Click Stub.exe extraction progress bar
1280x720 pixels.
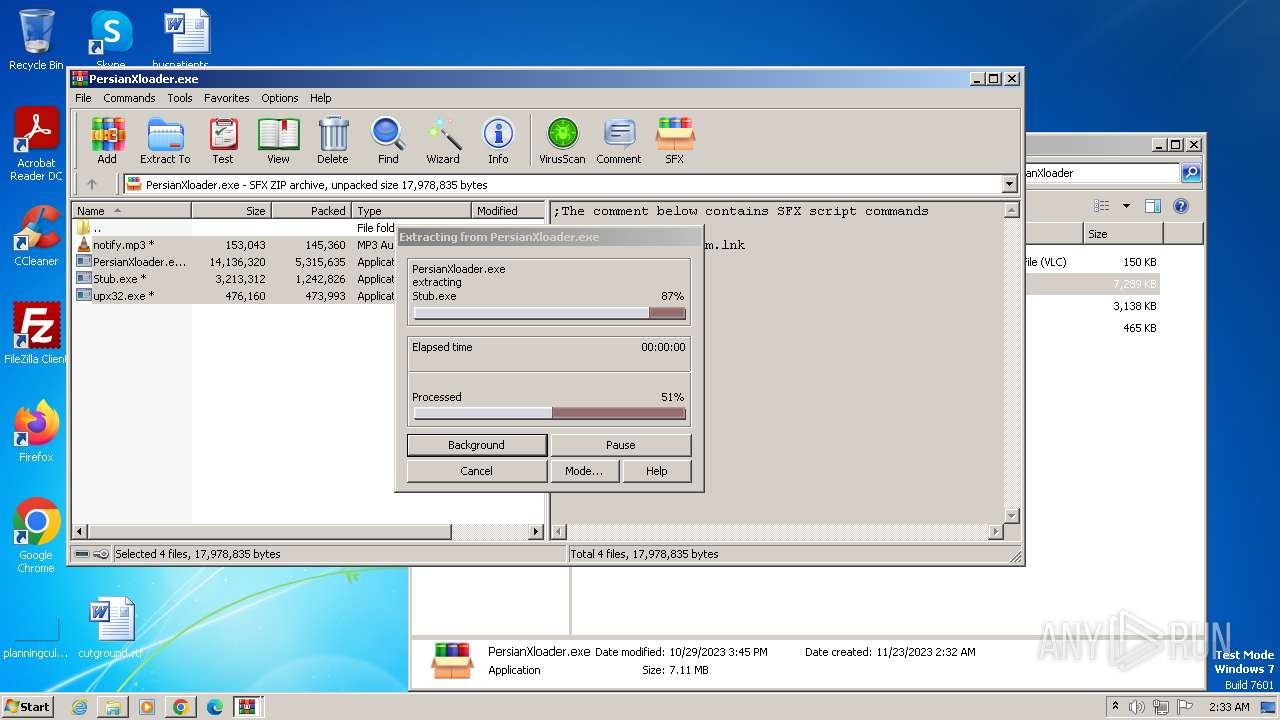550,313
